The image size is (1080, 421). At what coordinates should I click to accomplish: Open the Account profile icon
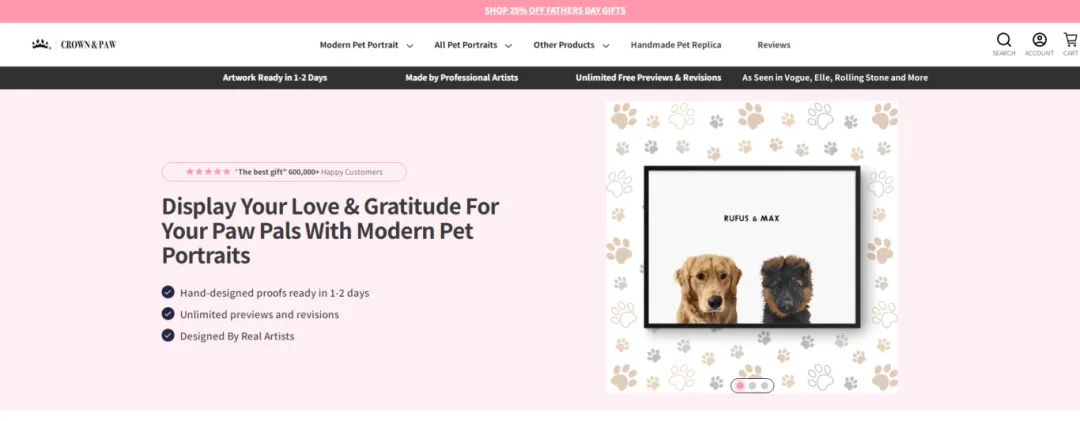coord(1039,40)
